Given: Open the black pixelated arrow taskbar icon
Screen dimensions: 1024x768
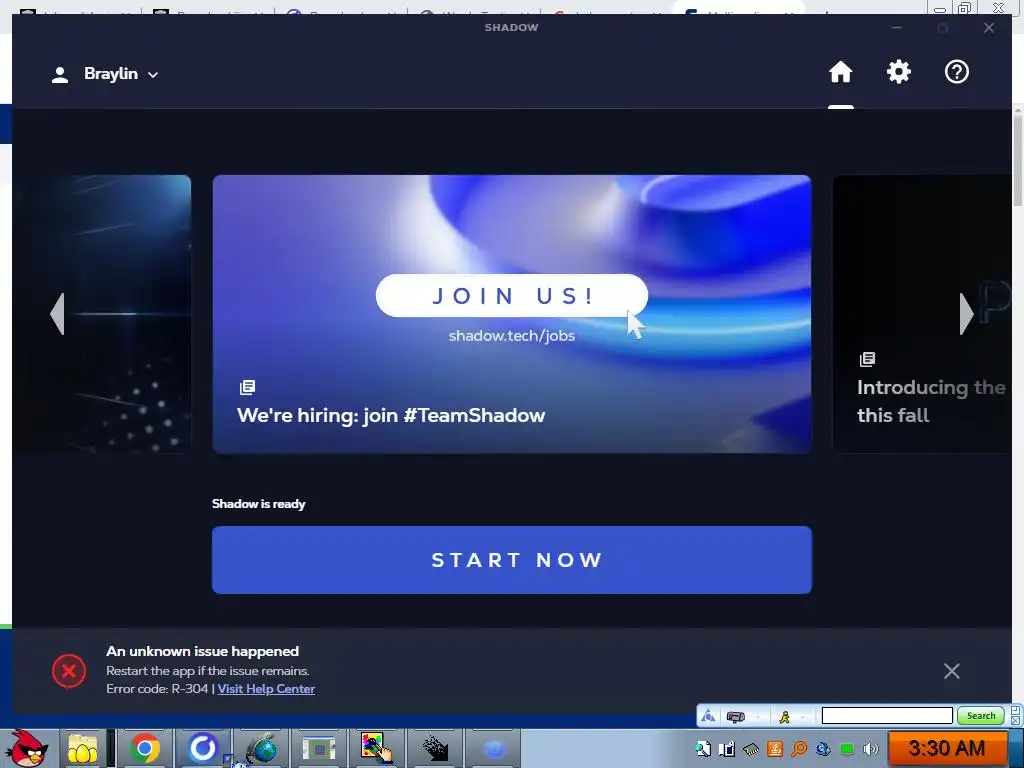Looking at the screenshot, I should click(x=434, y=748).
